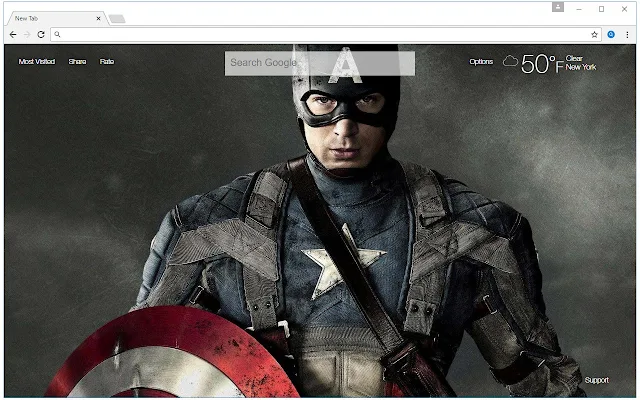Screen dimensions: 640x400
Task: Open Chrome's three-dot menu
Action: tap(627, 35)
